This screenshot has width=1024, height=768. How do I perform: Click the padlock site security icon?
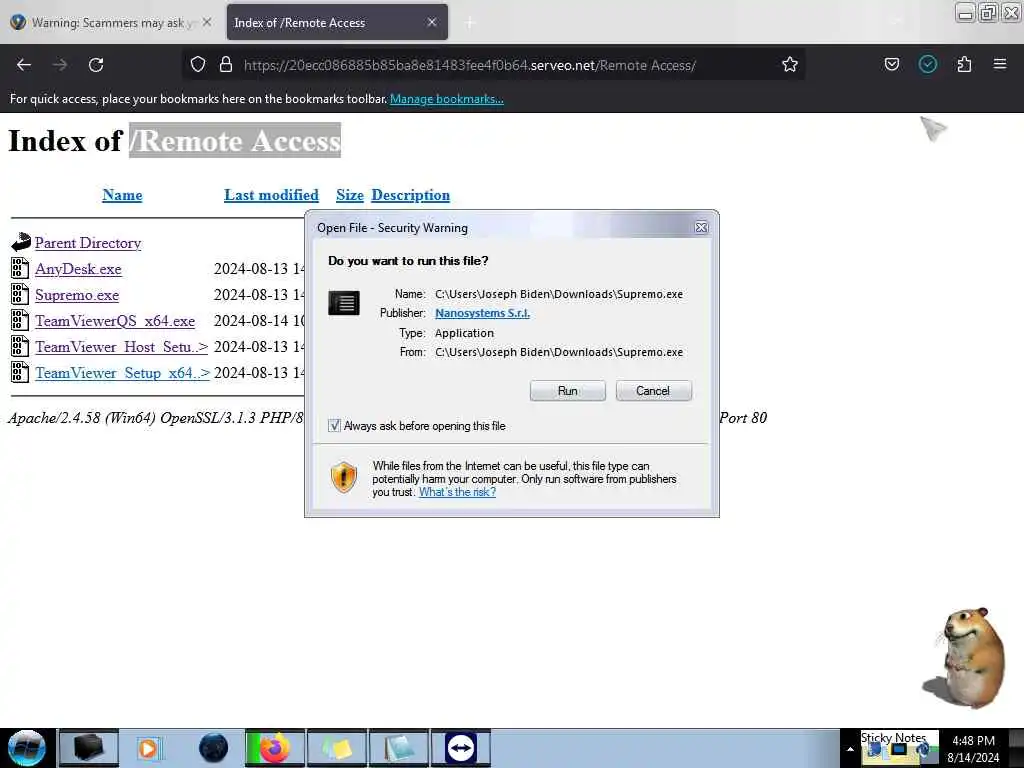coord(226,65)
